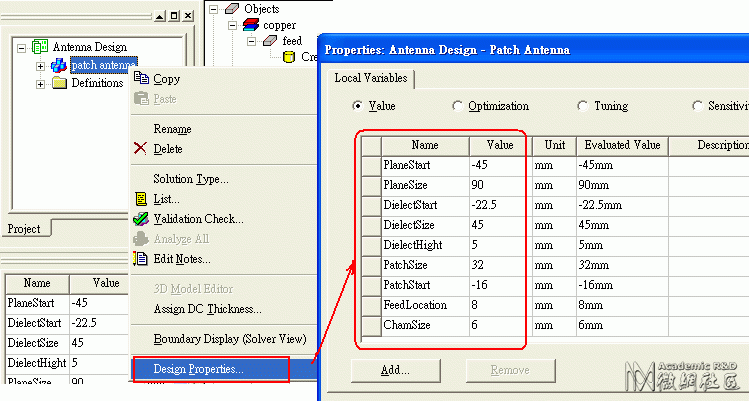This screenshot has width=749, height=401.
Task: Select the PatchSize row header cell
Action: coord(371,265)
